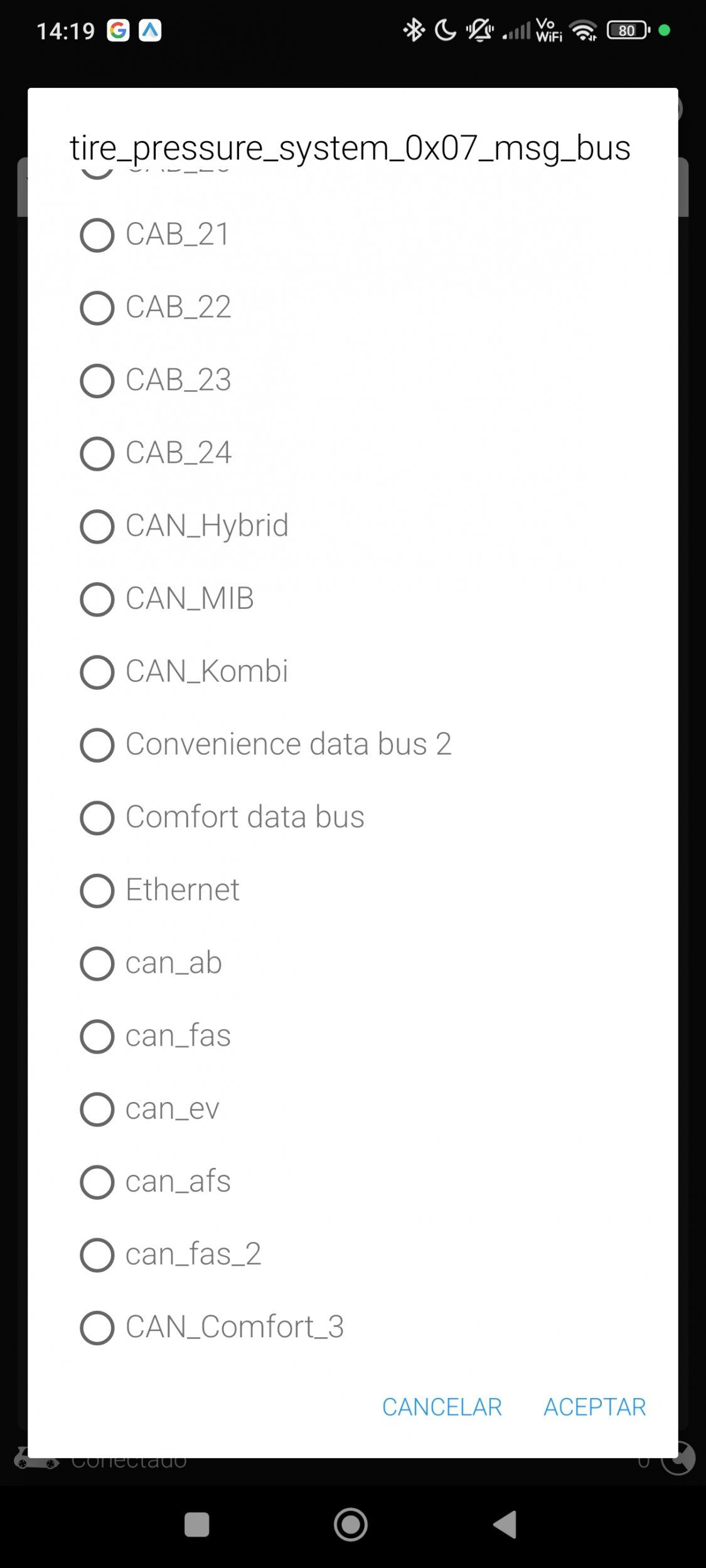Select the can_ab radio button
Image resolution: width=706 pixels, height=1568 pixels.
point(97,963)
